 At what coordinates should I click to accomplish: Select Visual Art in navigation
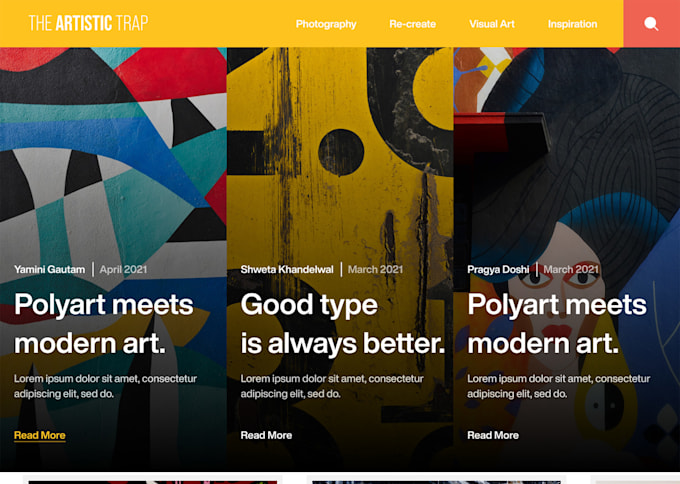[x=492, y=24]
